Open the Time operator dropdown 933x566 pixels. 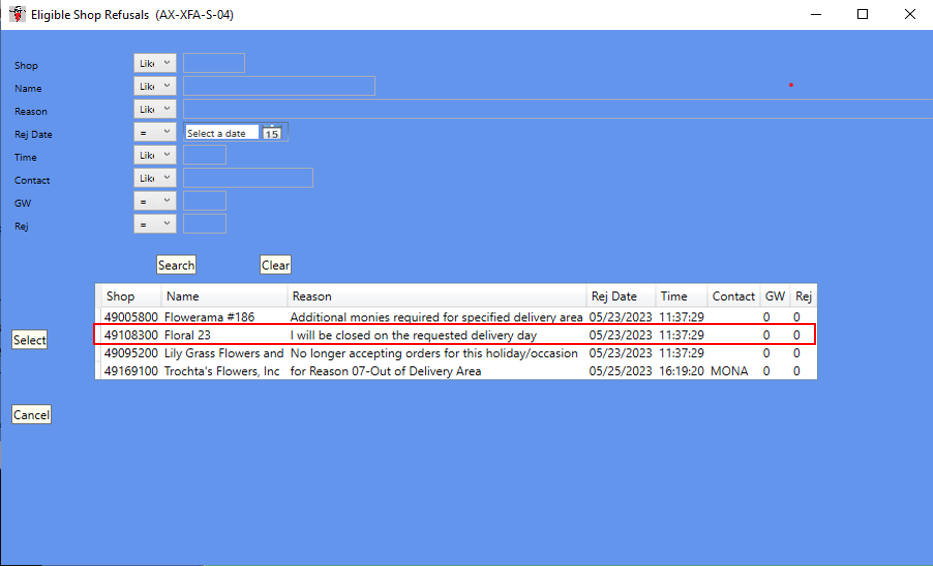[155, 155]
